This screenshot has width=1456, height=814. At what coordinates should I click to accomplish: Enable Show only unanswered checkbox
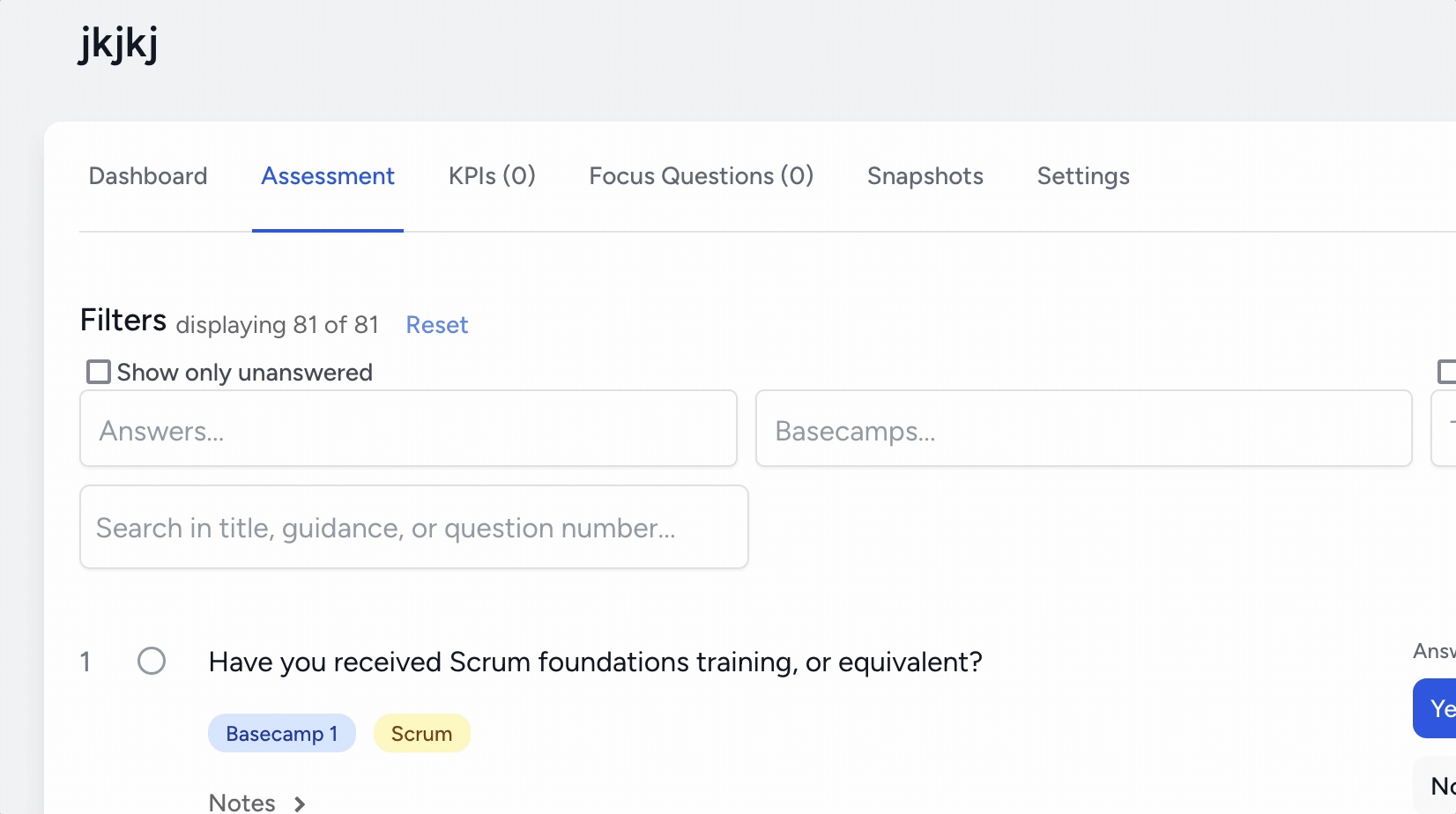click(99, 372)
